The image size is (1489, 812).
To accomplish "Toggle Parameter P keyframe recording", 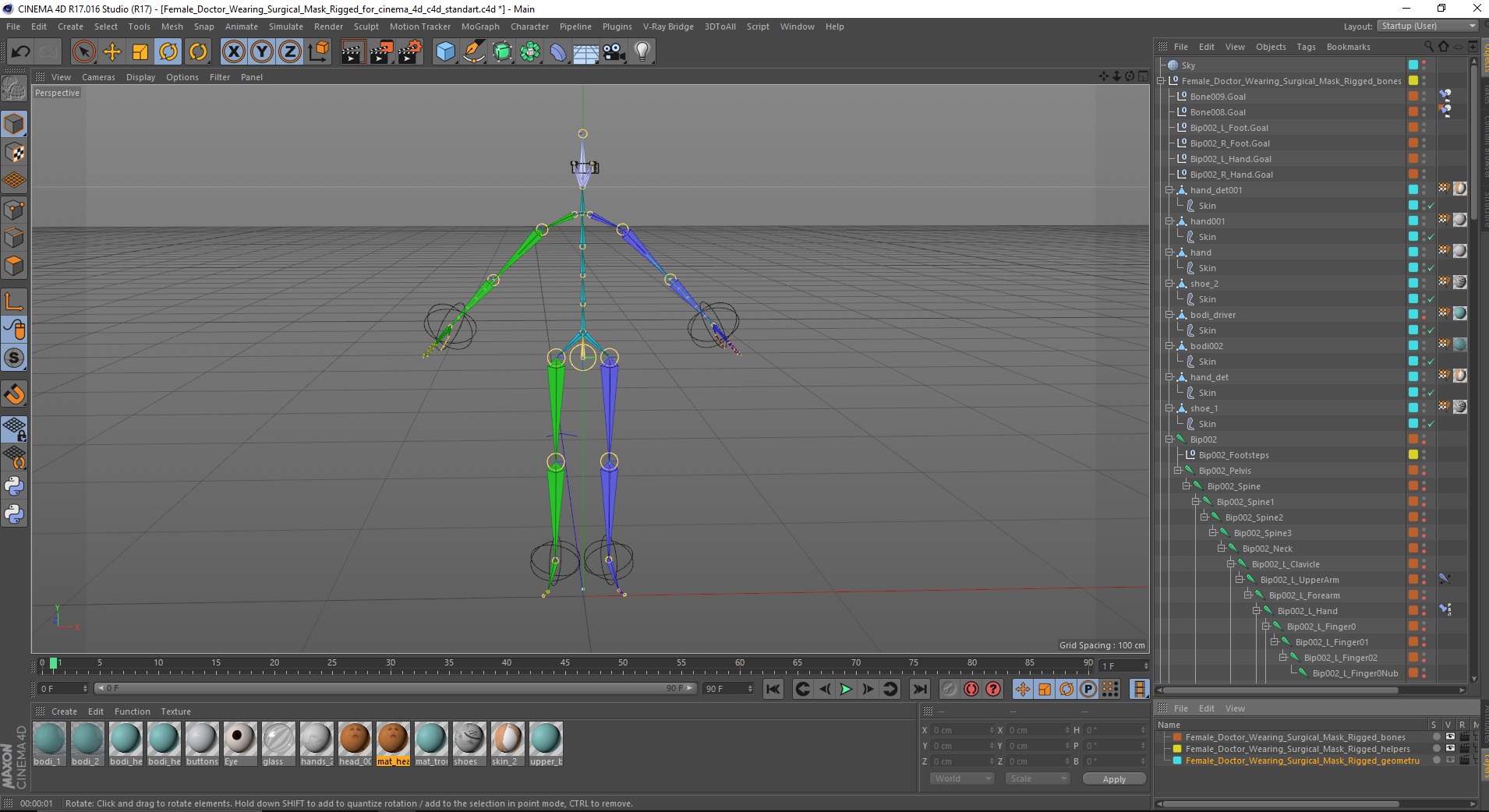I will pos(1088,689).
